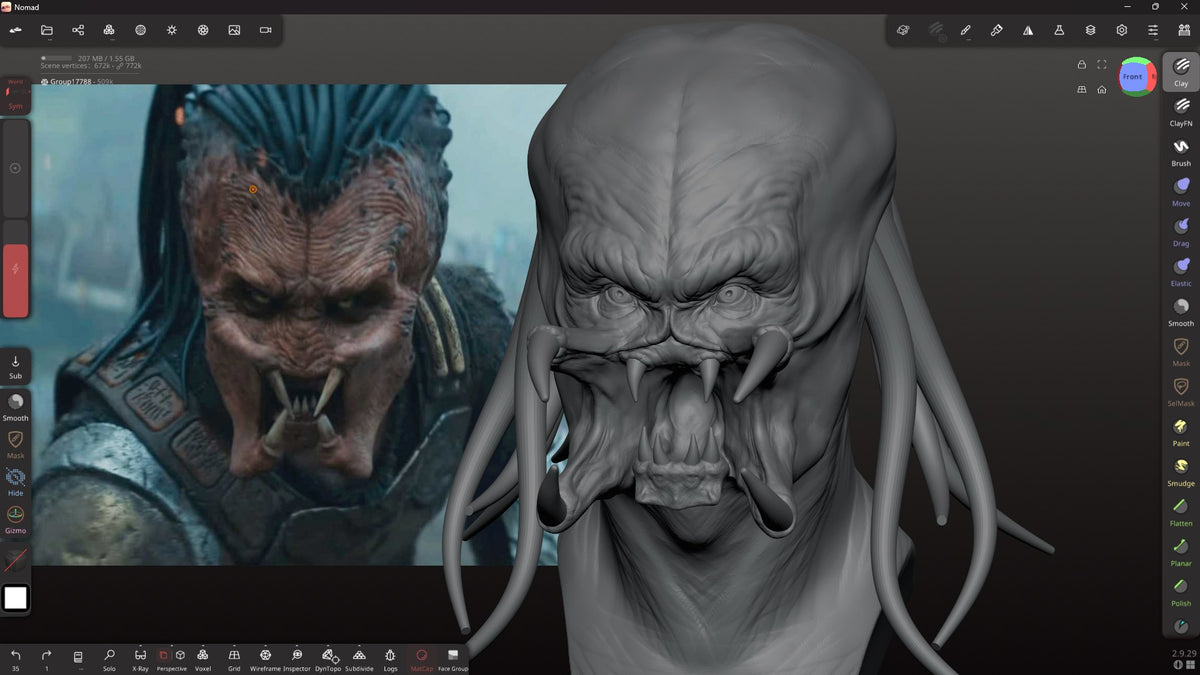Screen dimensions: 1200x675
Task: Select the Elastic tool
Action: [x=1181, y=271]
